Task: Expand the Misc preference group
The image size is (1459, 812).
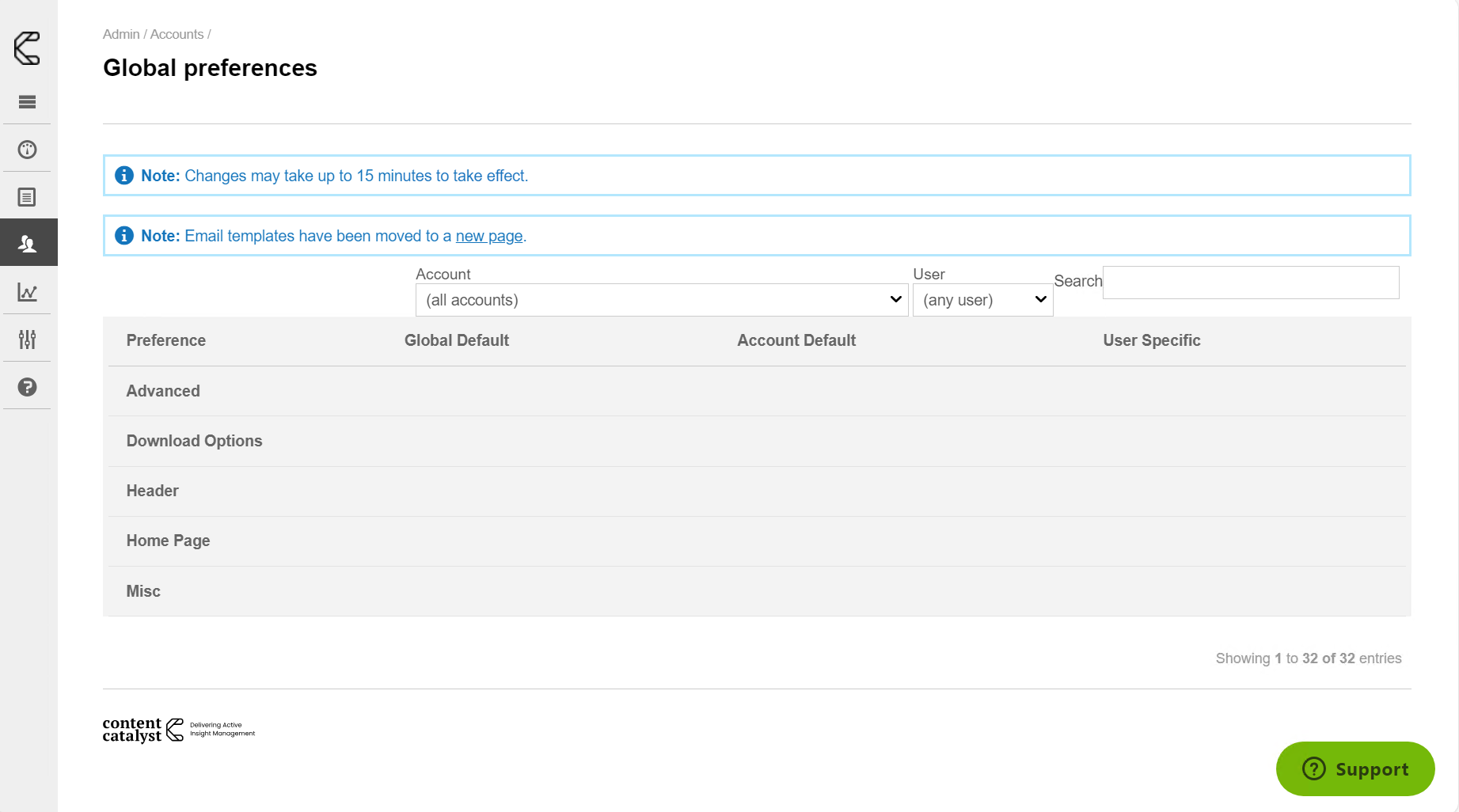Action: (x=143, y=591)
